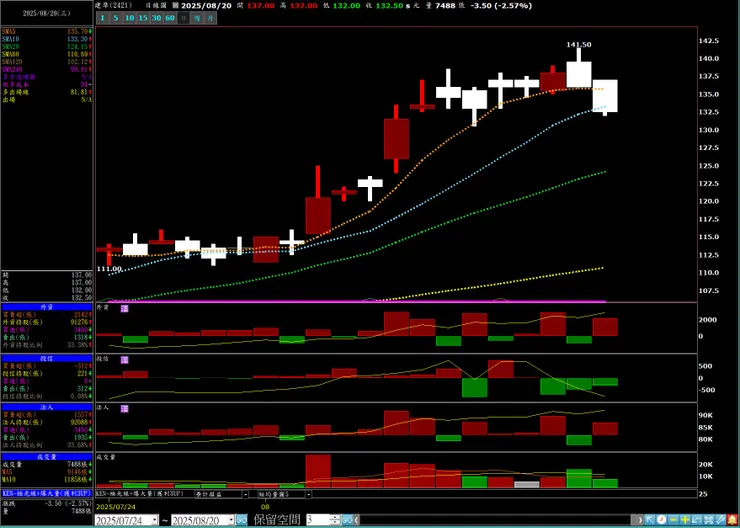Switch to the 60-minute interval

coord(170,18)
